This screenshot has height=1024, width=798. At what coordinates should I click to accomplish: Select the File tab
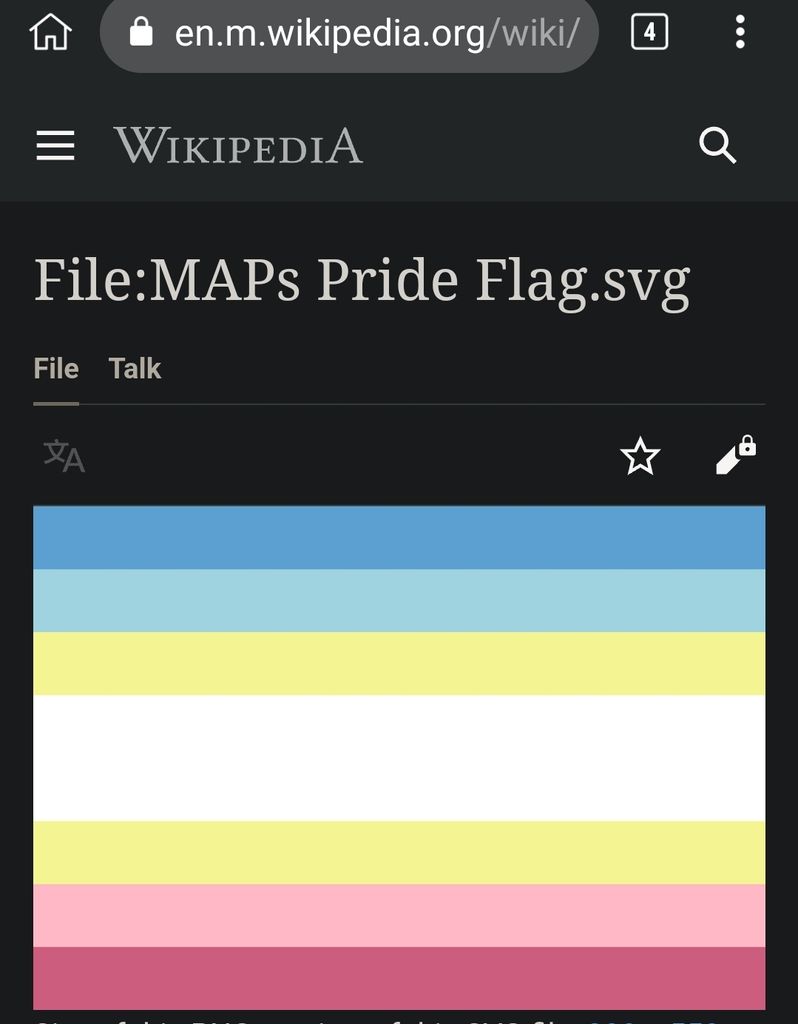(56, 369)
